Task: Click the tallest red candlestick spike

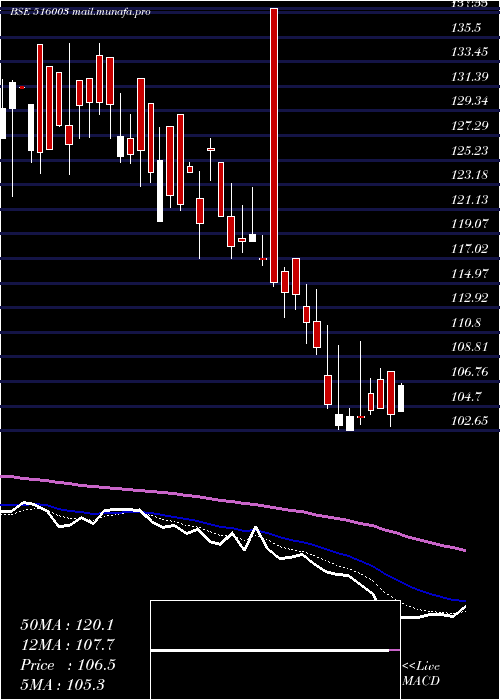Action: [x=274, y=146]
